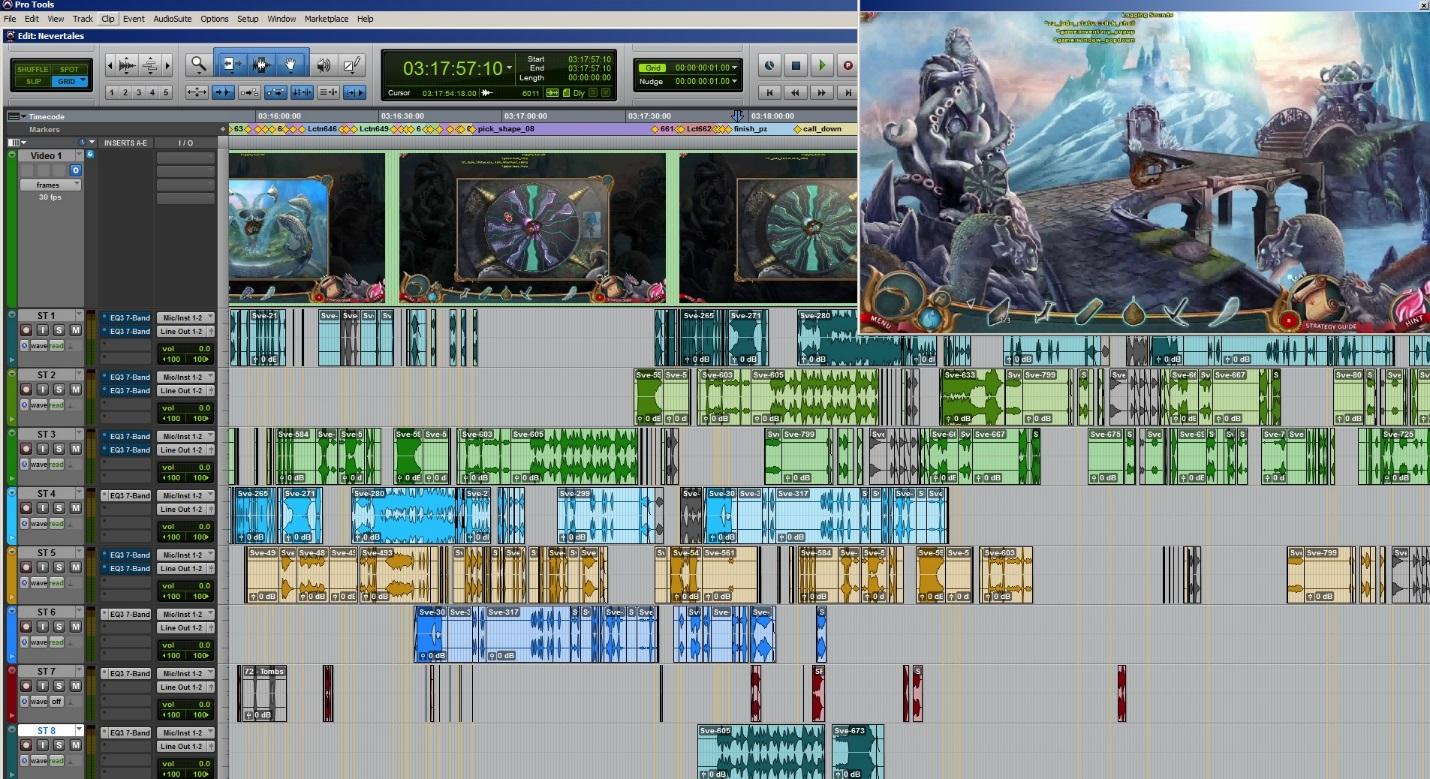1430x779 pixels.
Task: Open Video 1 'frames' view selector
Action: pos(50,185)
